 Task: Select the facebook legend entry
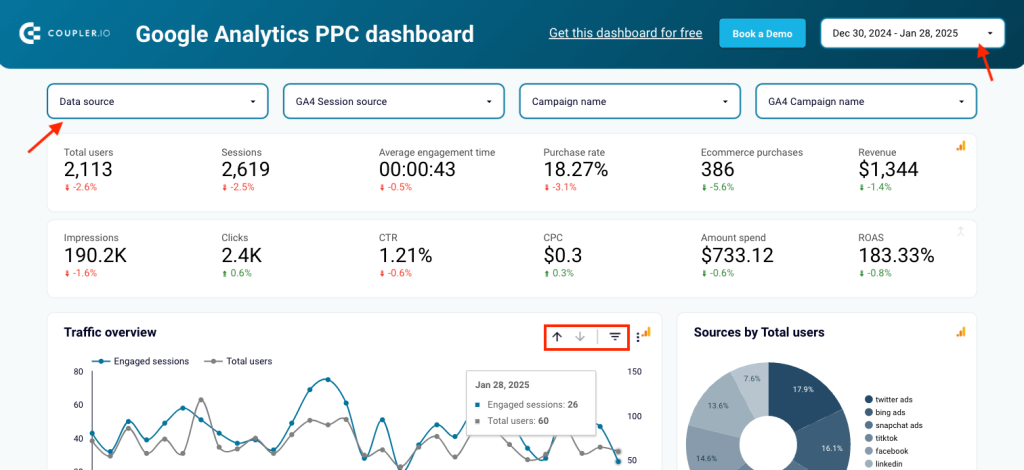[886, 451]
